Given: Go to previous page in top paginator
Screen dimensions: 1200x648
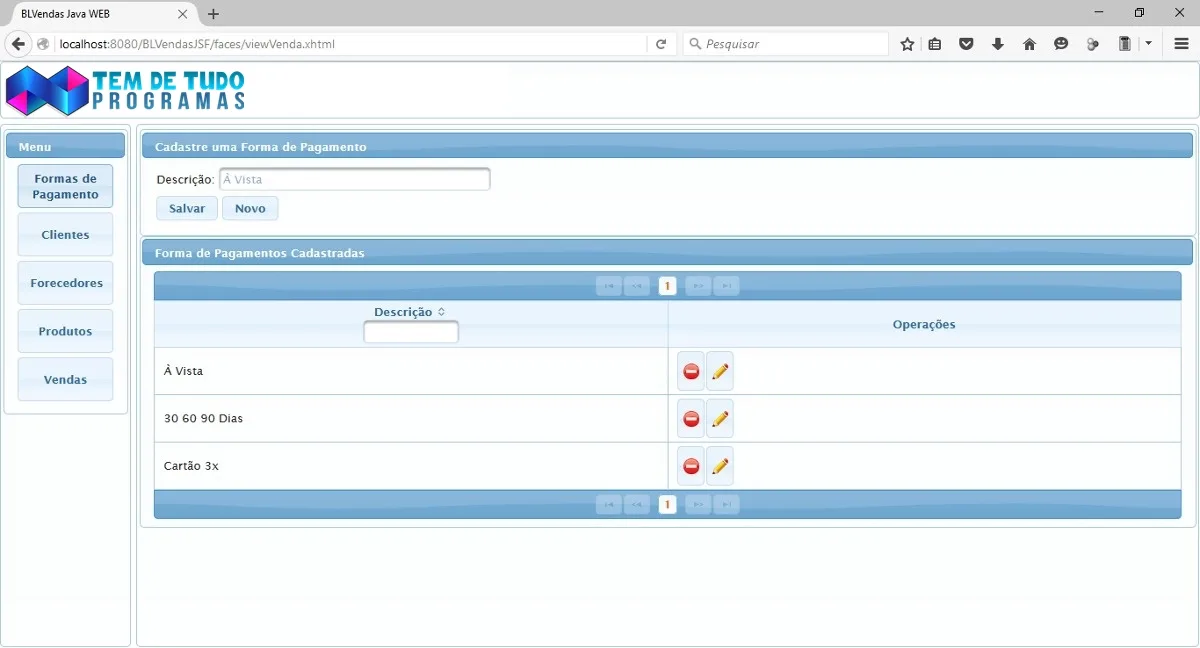Looking at the screenshot, I should [637, 286].
